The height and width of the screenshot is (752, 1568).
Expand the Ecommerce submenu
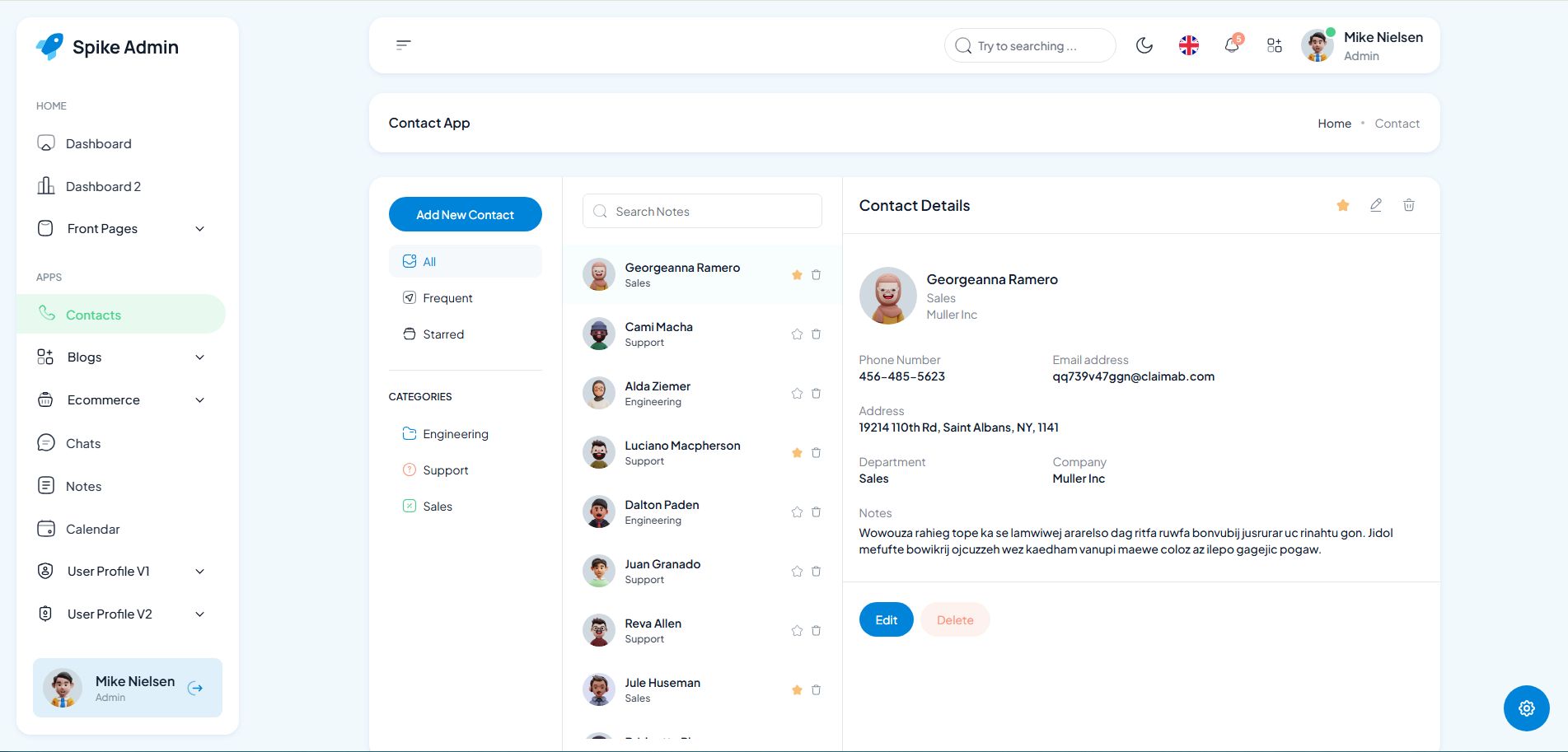(x=121, y=400)
